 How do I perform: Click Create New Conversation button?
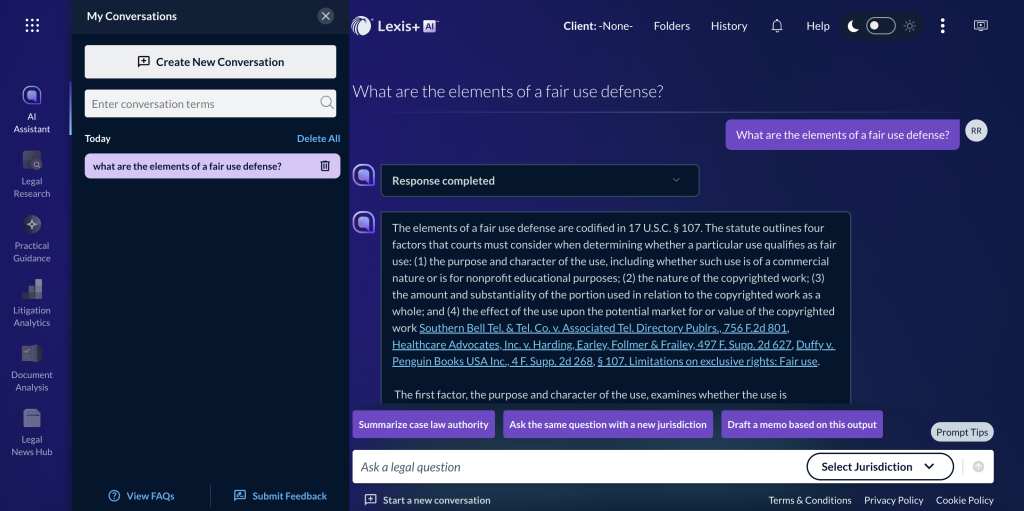(x=210, y=62)
